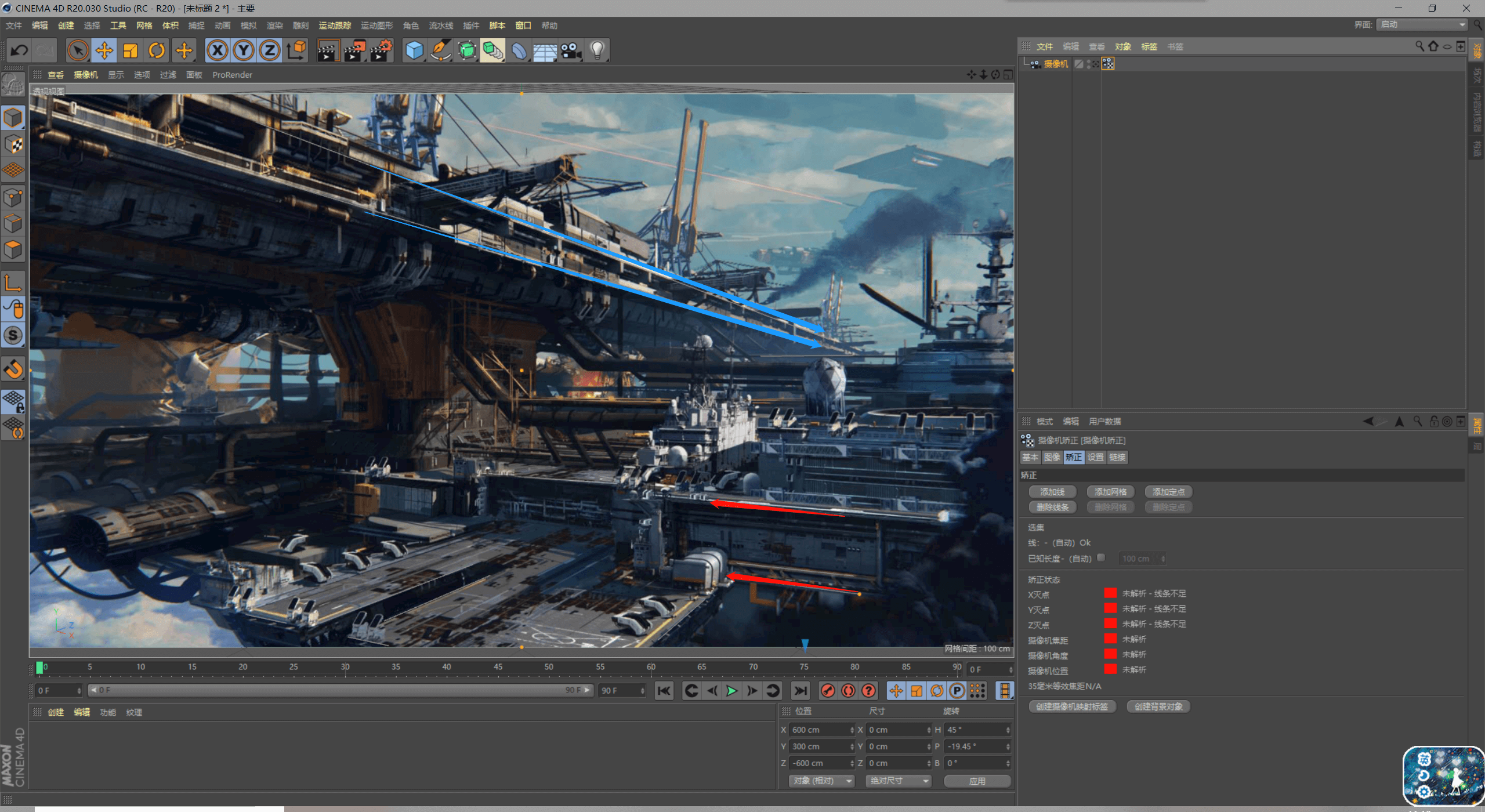This screenshot has height=812, width=1485.
Task: Click 创建背景对象 button
Action: tap(1158, 706)
